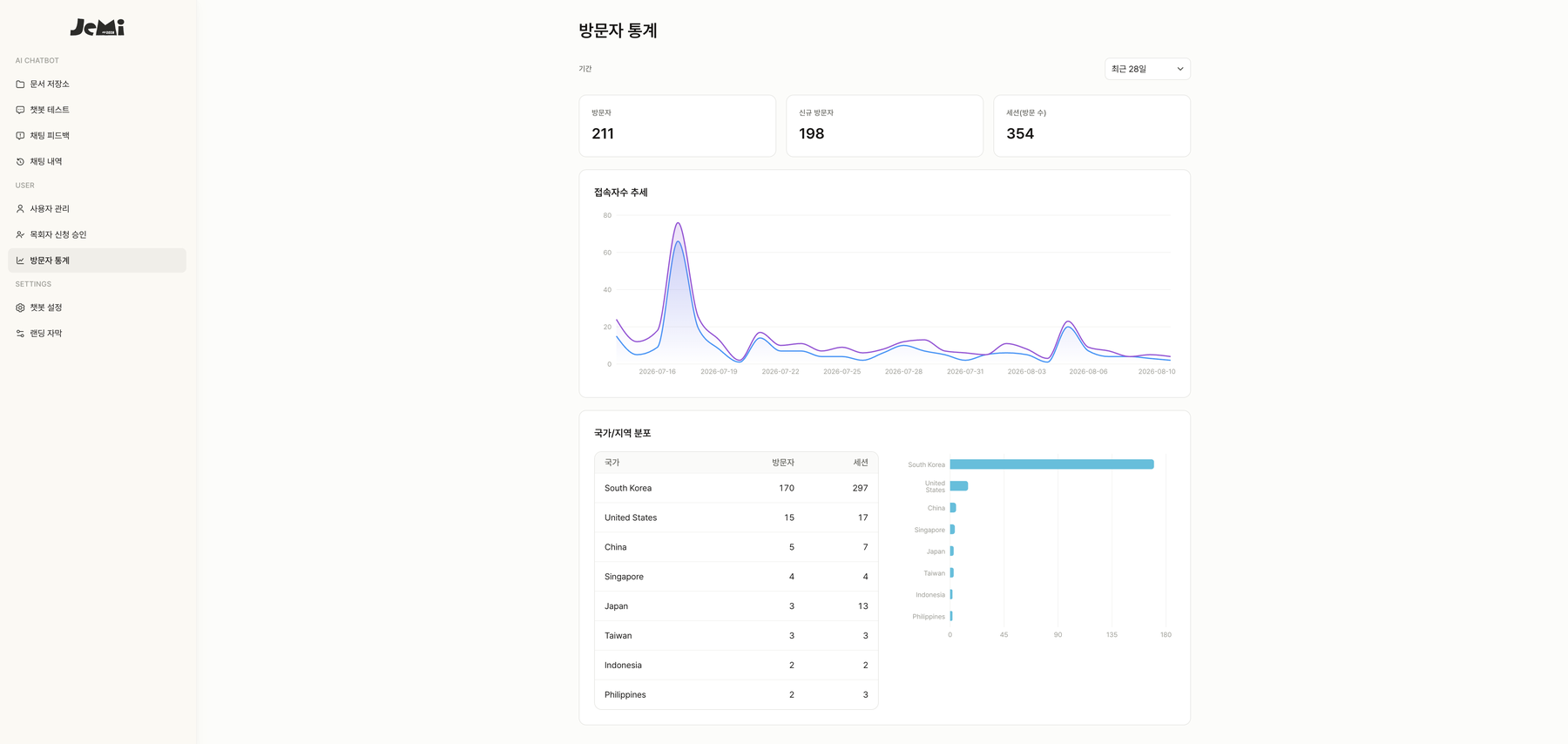The height and width of the screenshot is (744, 1568).
Task: Click the 국가 column header
Action: coord(612,463)
